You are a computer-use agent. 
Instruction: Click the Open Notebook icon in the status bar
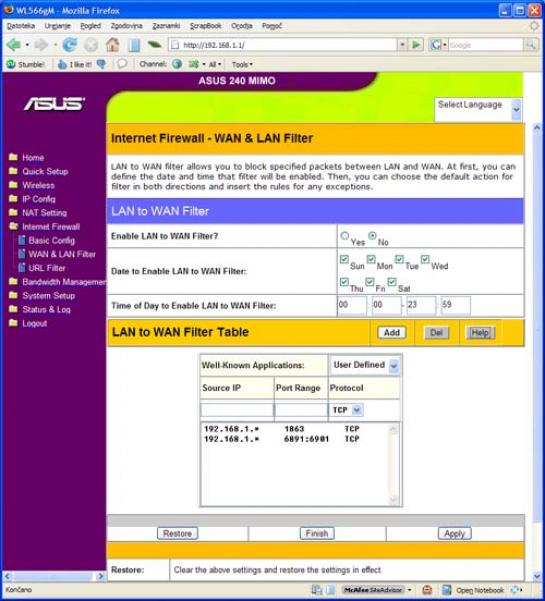(x=446, y=590)
